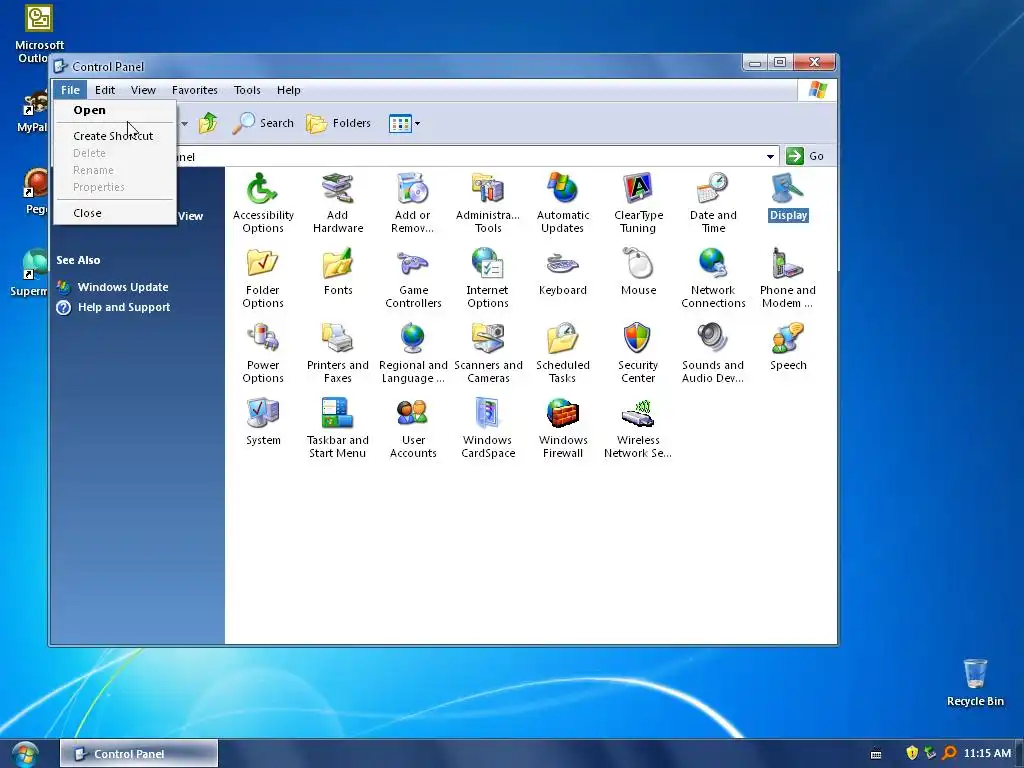Click the Start button orb
This screenshot has height=768, width=1024.
pyautogui.click(x=24, y=754)
